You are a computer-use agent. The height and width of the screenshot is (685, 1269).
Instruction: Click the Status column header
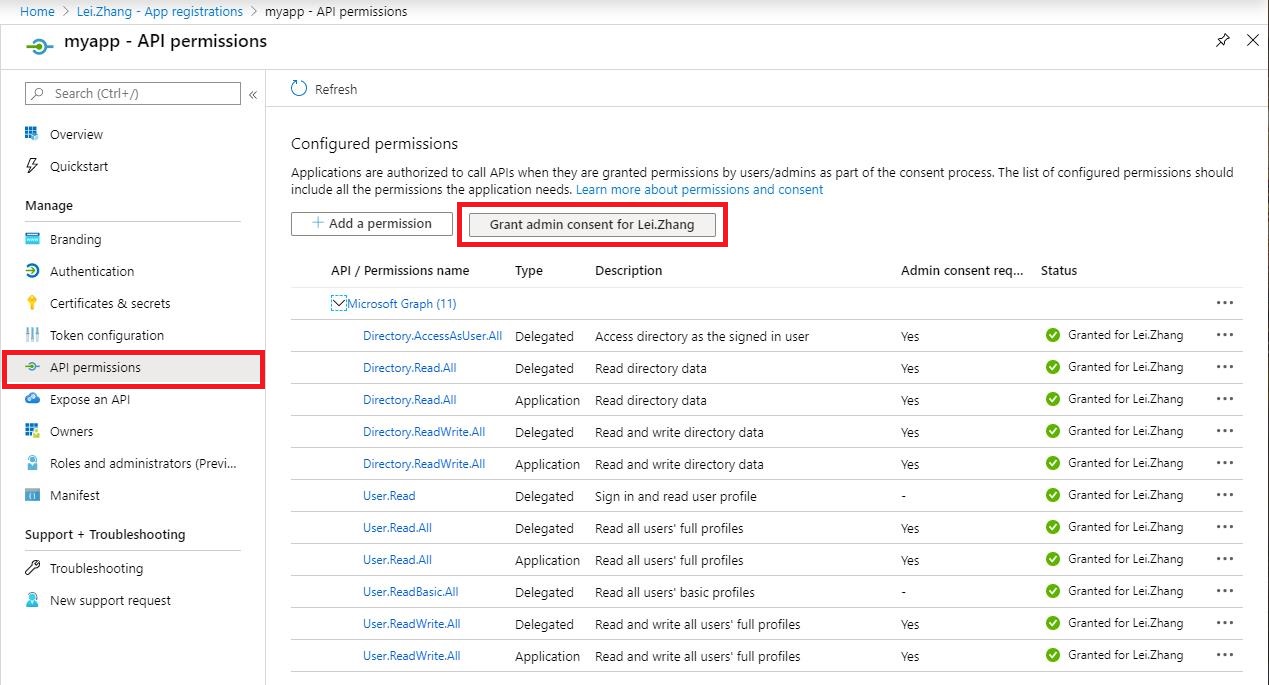[1059, 270]
